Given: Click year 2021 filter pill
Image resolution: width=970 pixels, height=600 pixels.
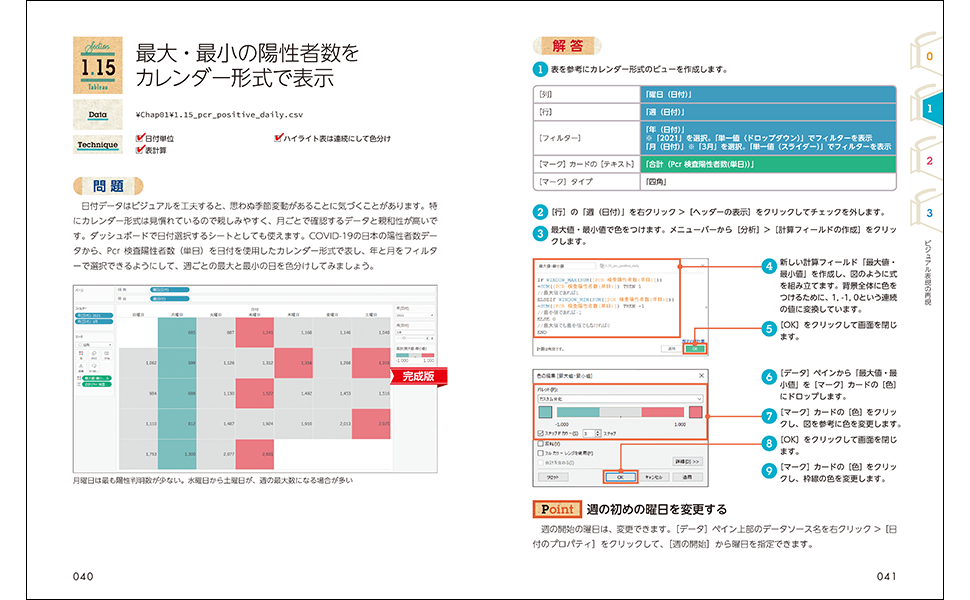Looking at the screenshot, I should [94, 315].
